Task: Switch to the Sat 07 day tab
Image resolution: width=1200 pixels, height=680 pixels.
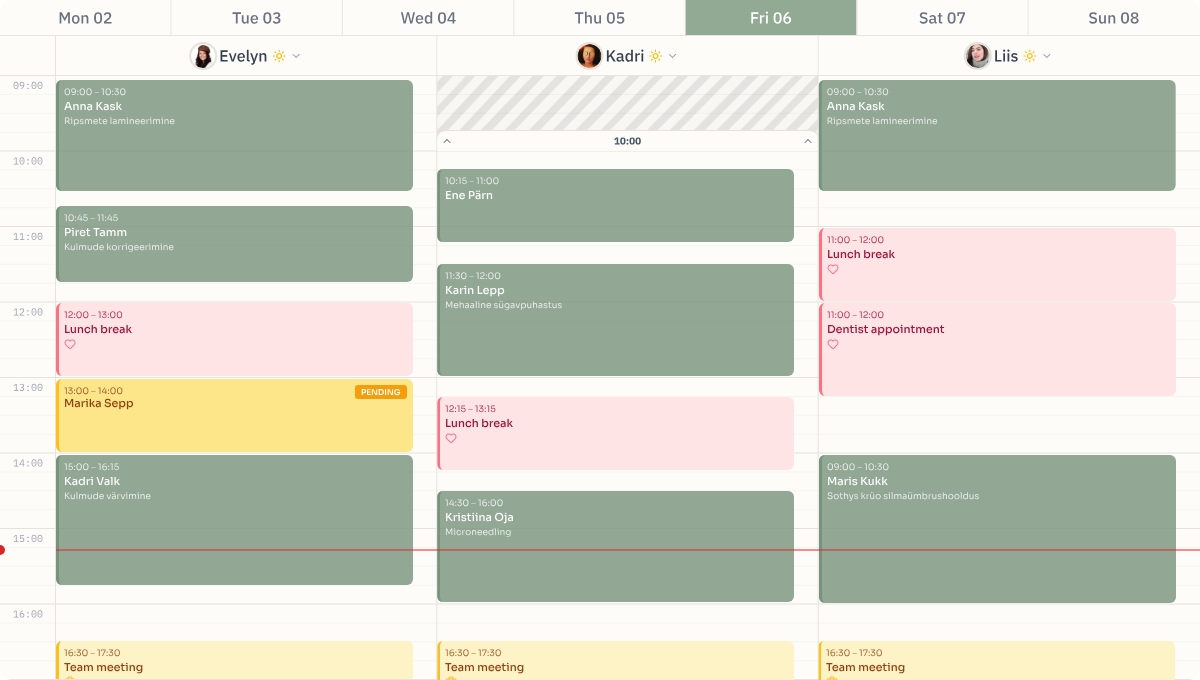Action: click(x=942, y=18)
